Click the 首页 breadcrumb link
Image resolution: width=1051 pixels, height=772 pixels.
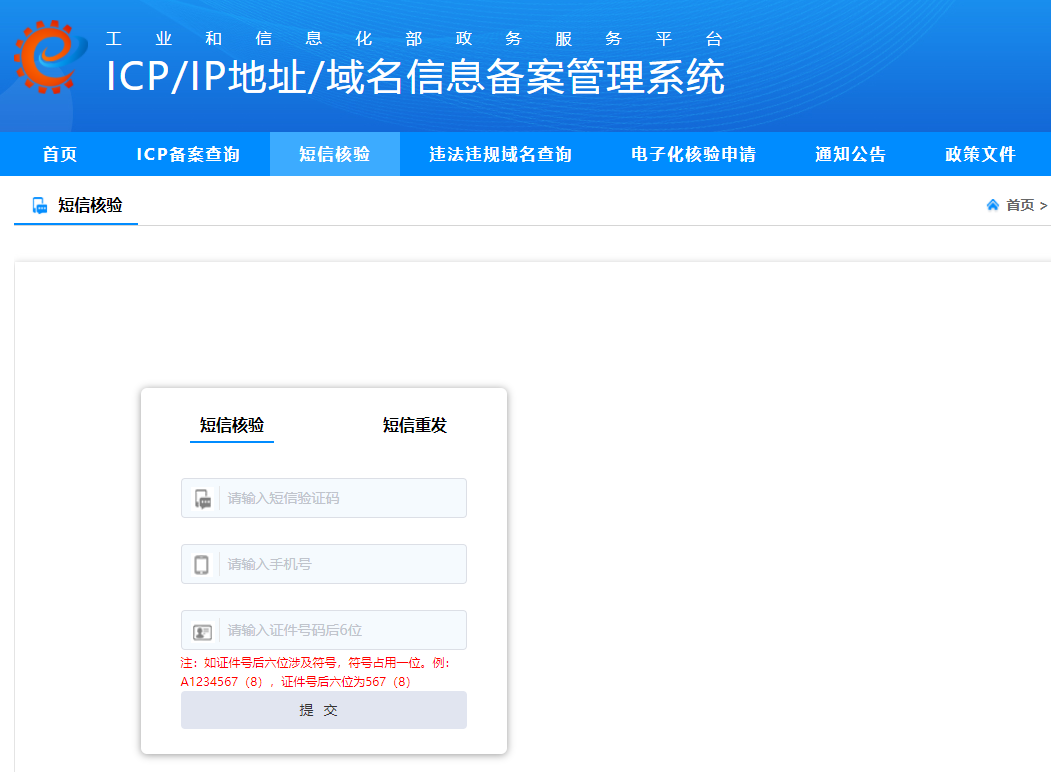[x=1020, y=205]
